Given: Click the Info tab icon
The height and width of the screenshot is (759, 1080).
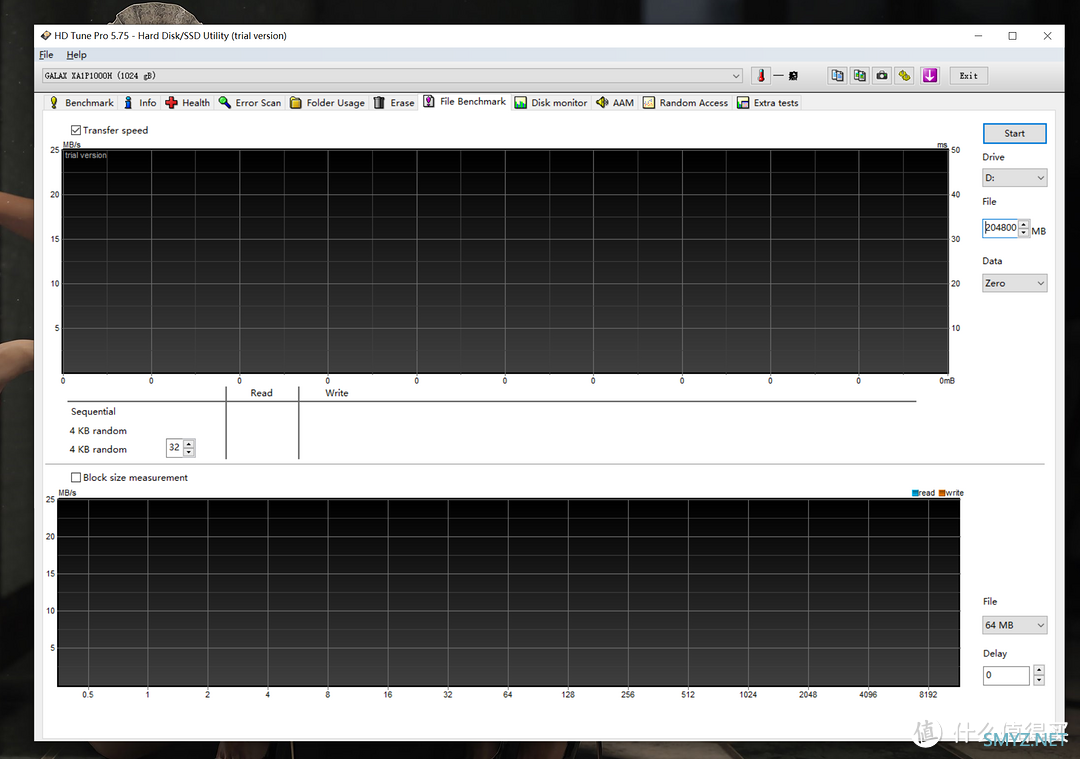Looking at the screenshot, I should (128, 103).
